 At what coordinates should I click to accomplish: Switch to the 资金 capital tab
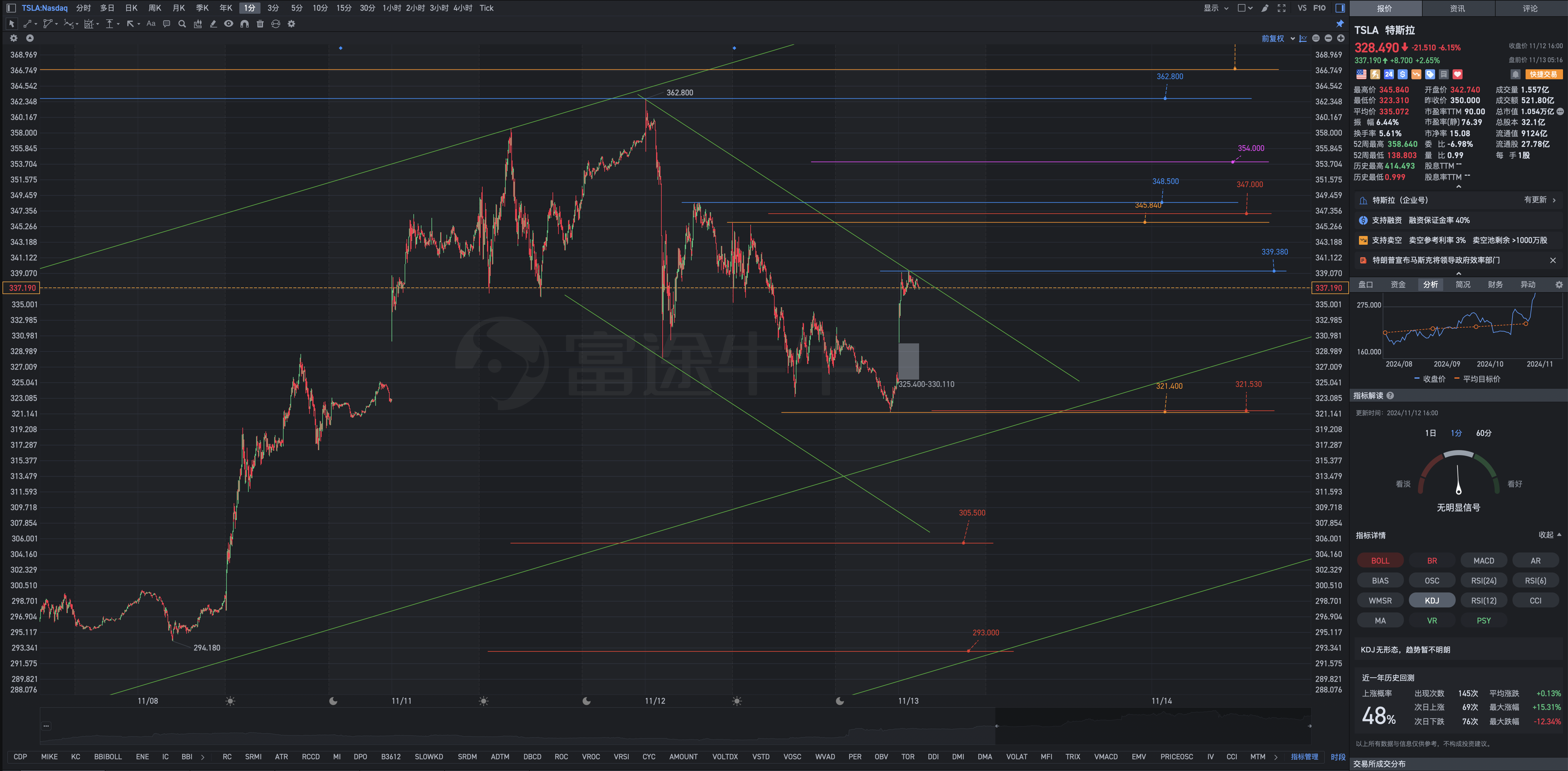(1398, 284)
